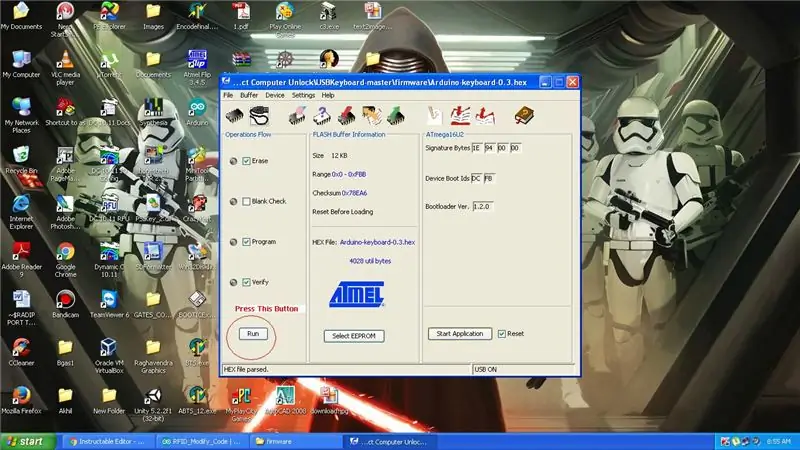Enable the Blank Check operation checkbox
Screen dimensions: 800x450
(x=246, y=201)
